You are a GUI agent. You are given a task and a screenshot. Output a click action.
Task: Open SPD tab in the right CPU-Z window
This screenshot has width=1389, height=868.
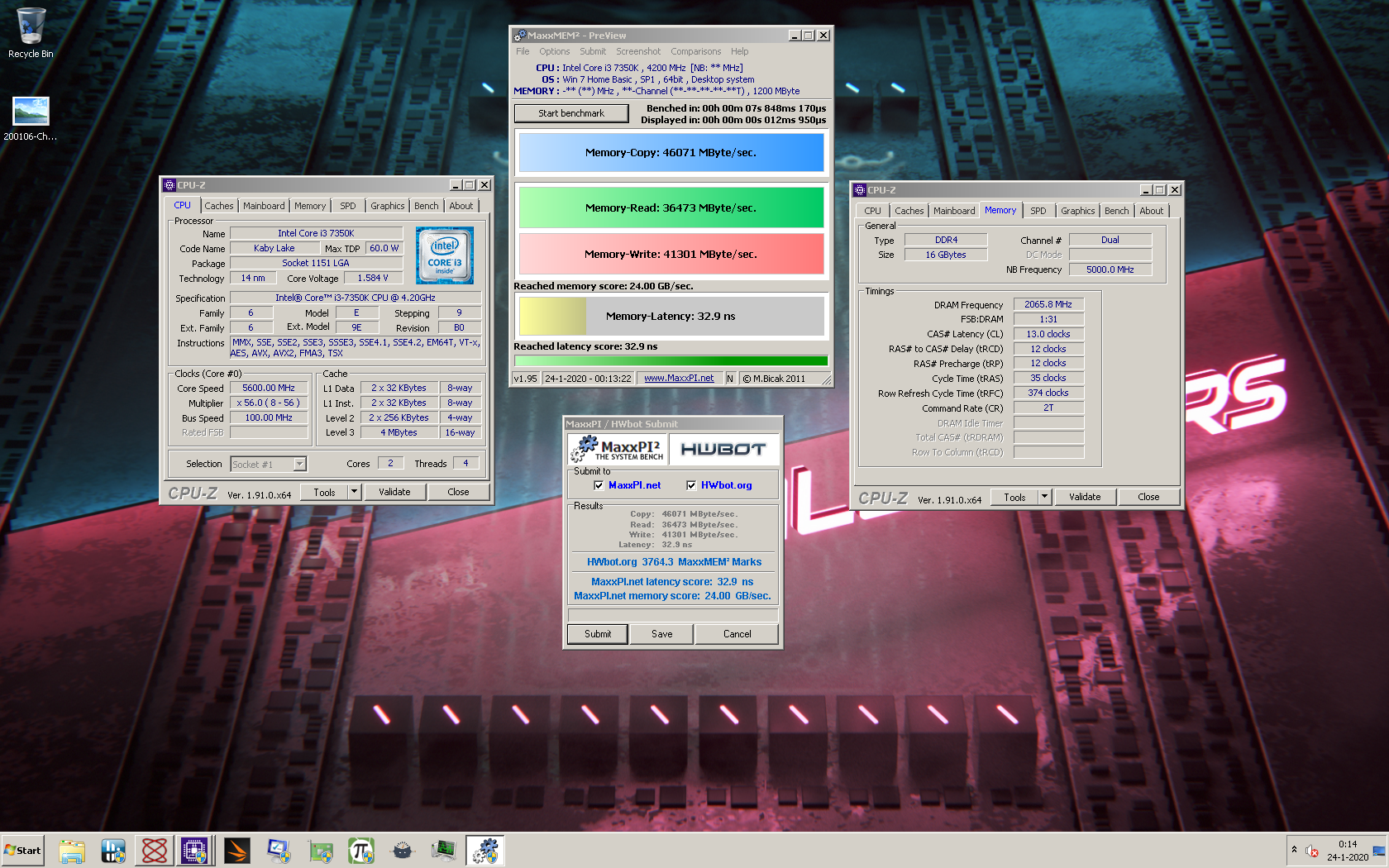[x=1038, y=211]
